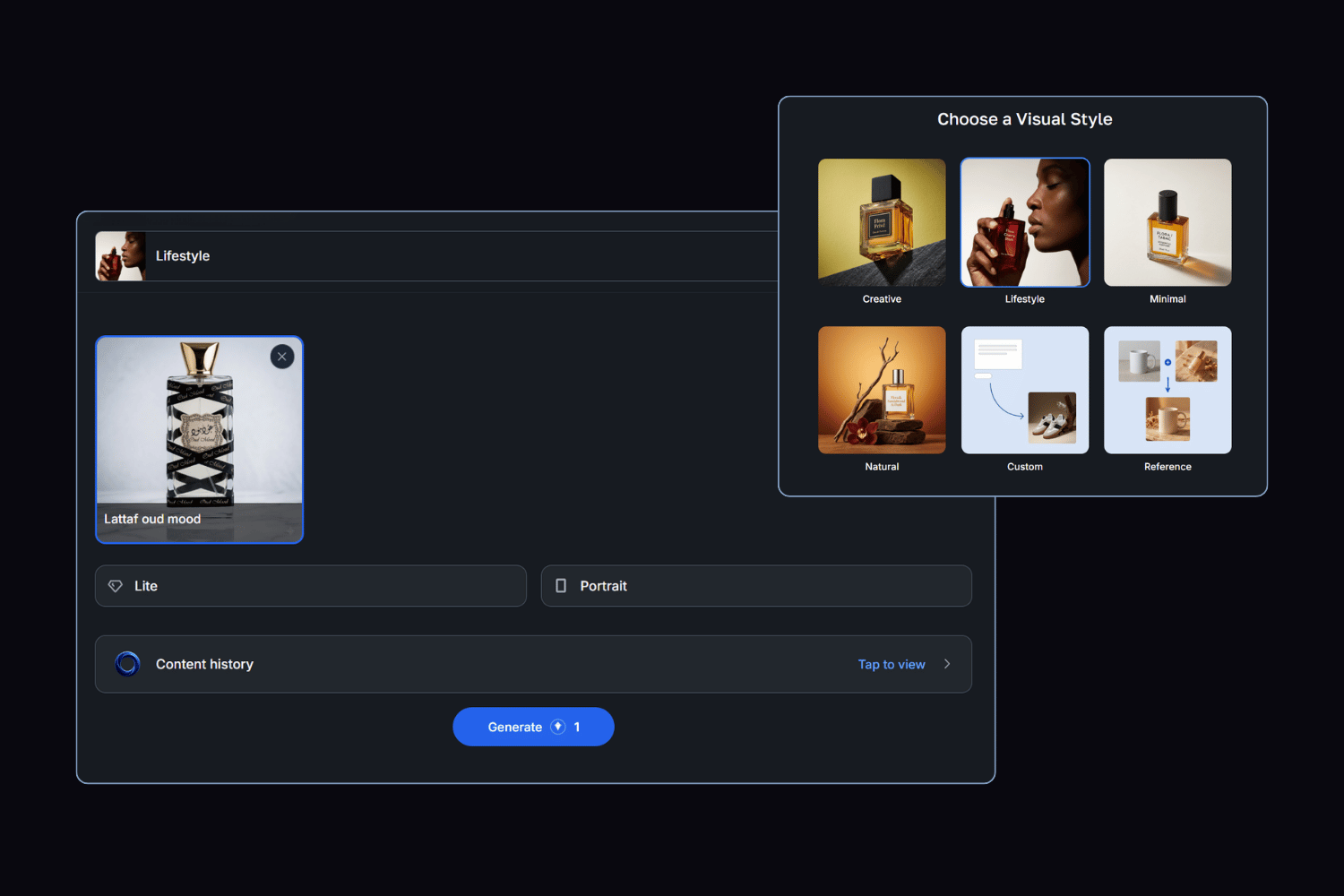Click the Tap to view link

pos(891,665)
